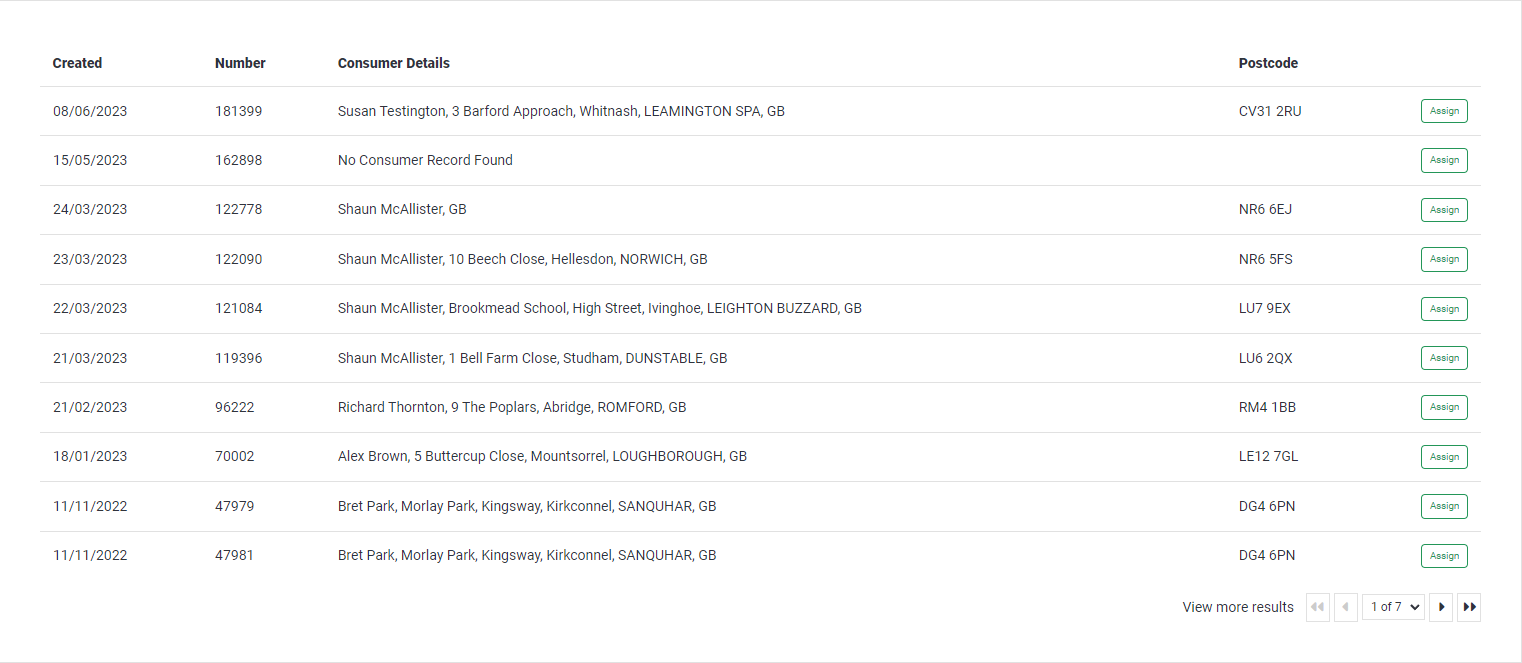Assign the record with no consumer found
Viewport: 1522px width, 663px height.
[1444, 160]
